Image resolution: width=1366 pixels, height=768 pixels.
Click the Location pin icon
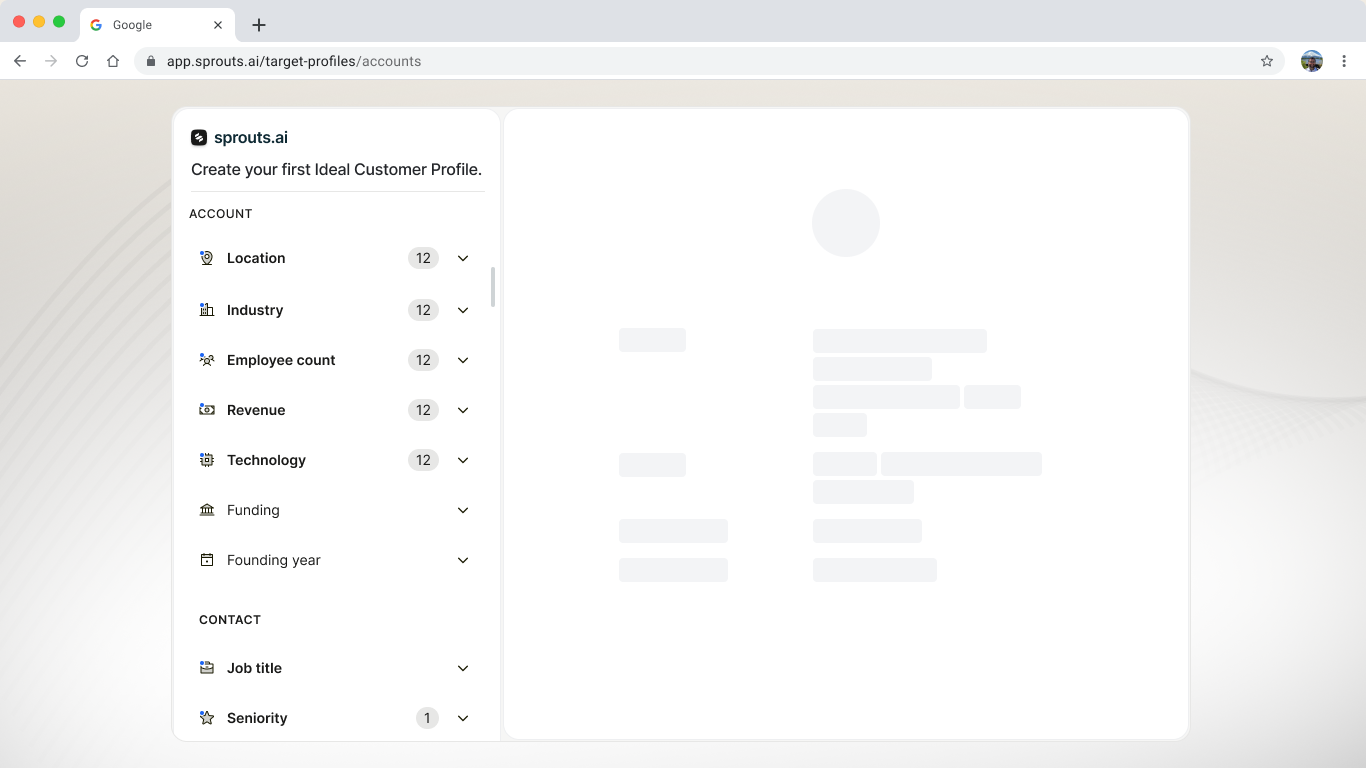pos(207,258)
